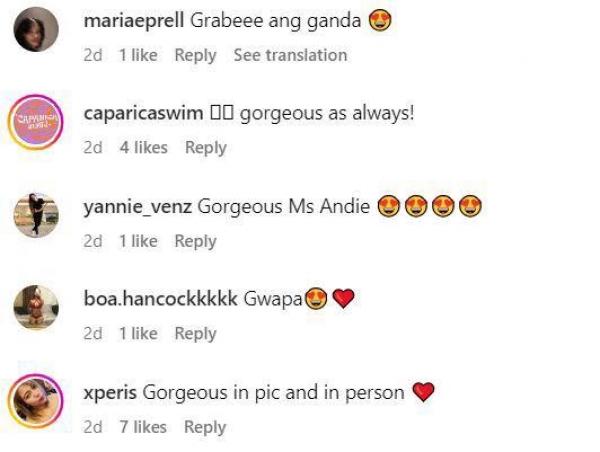The image size is (600, 452).
Task: Open mariaeprell's profile picture
Action: (x=36, y=29)
